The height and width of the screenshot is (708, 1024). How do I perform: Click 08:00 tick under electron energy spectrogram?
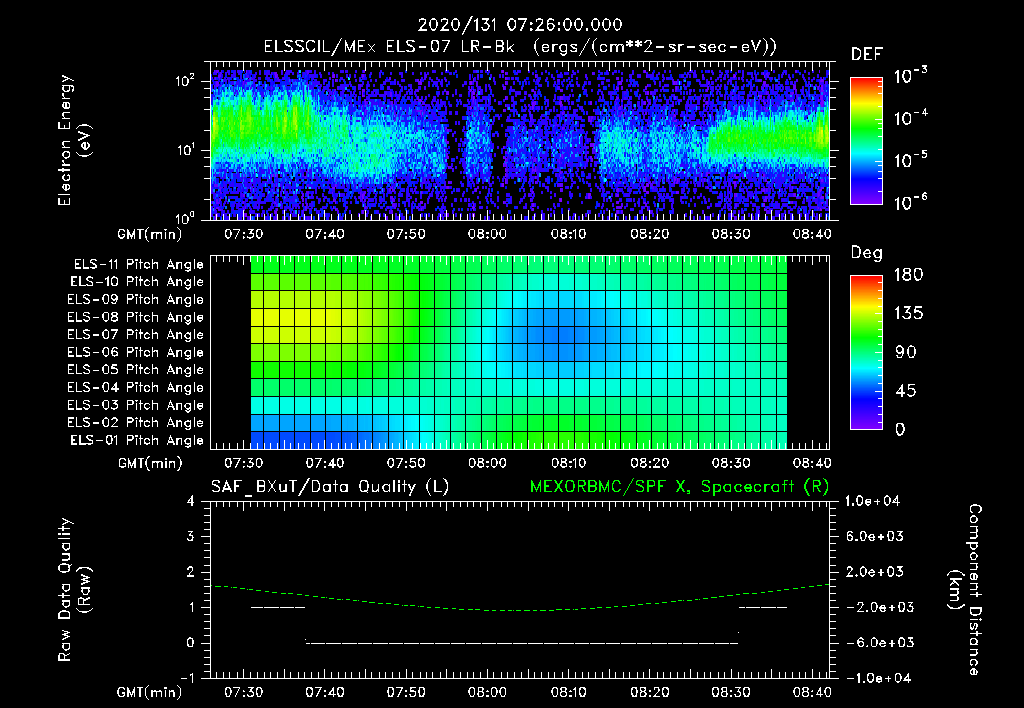pos(487,234)
